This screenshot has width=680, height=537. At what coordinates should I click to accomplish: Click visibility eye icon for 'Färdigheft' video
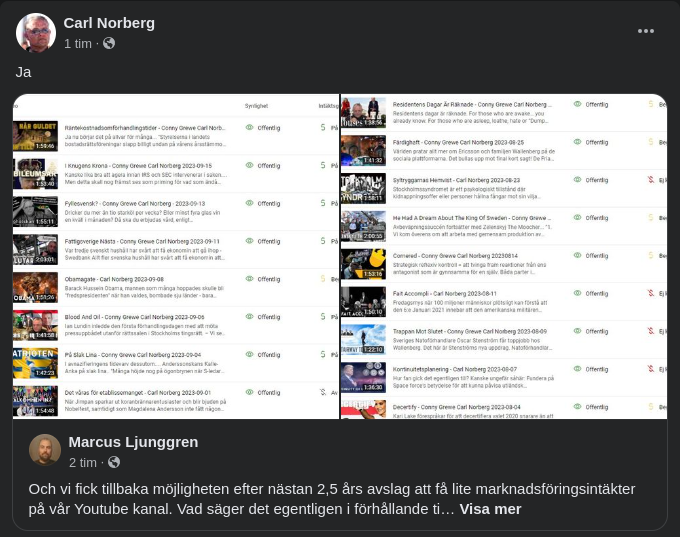point(578,141)
